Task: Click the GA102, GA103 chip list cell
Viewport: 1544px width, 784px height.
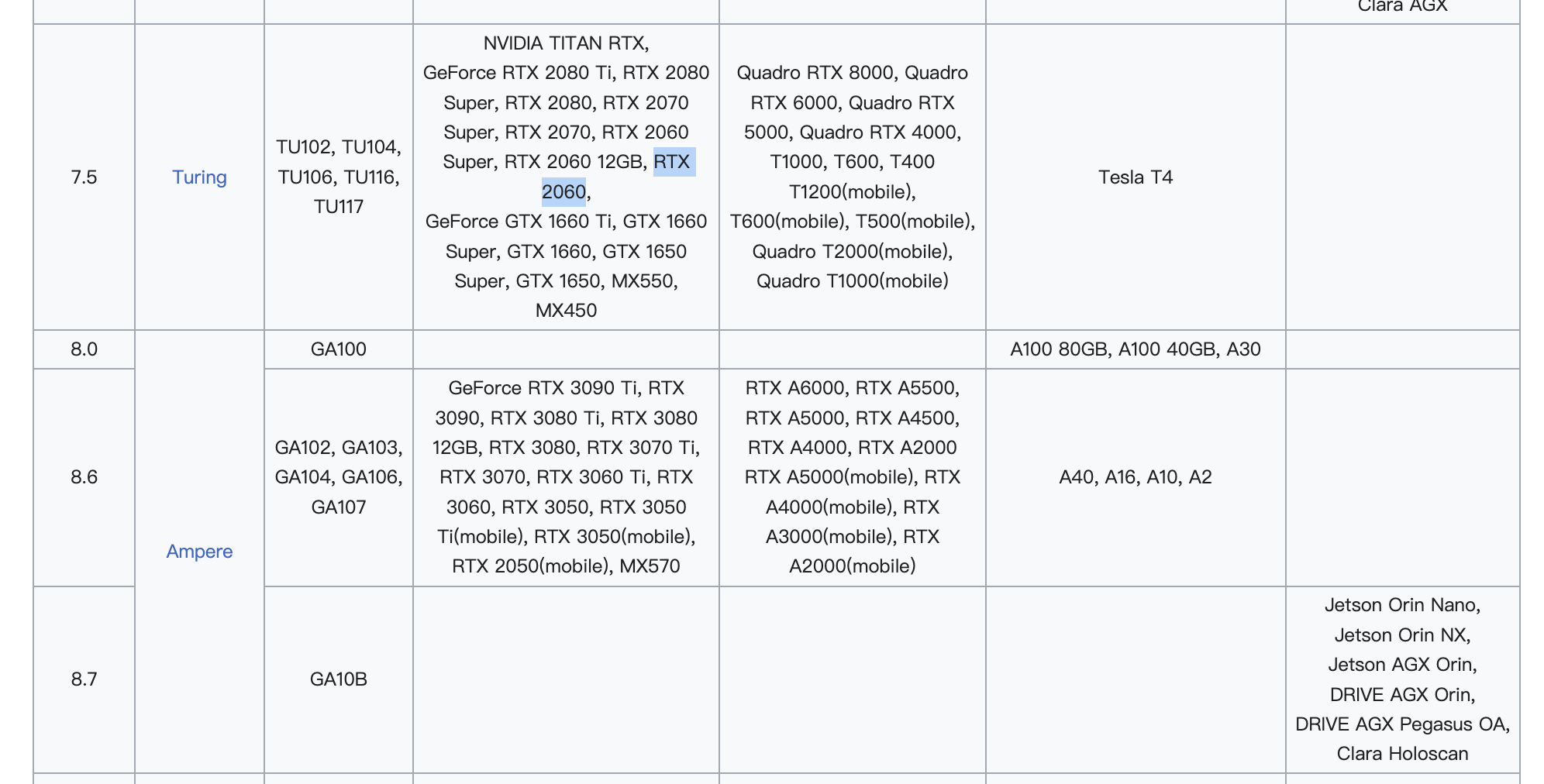Action: pos(339,477)
